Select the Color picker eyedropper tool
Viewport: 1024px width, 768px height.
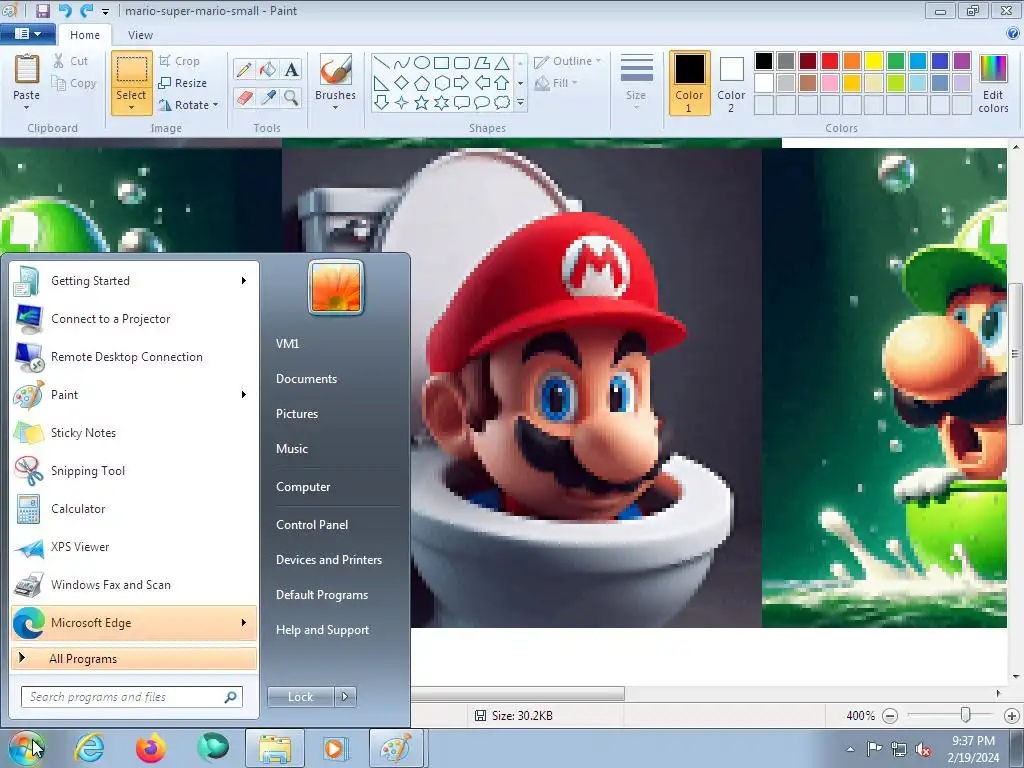268,98
